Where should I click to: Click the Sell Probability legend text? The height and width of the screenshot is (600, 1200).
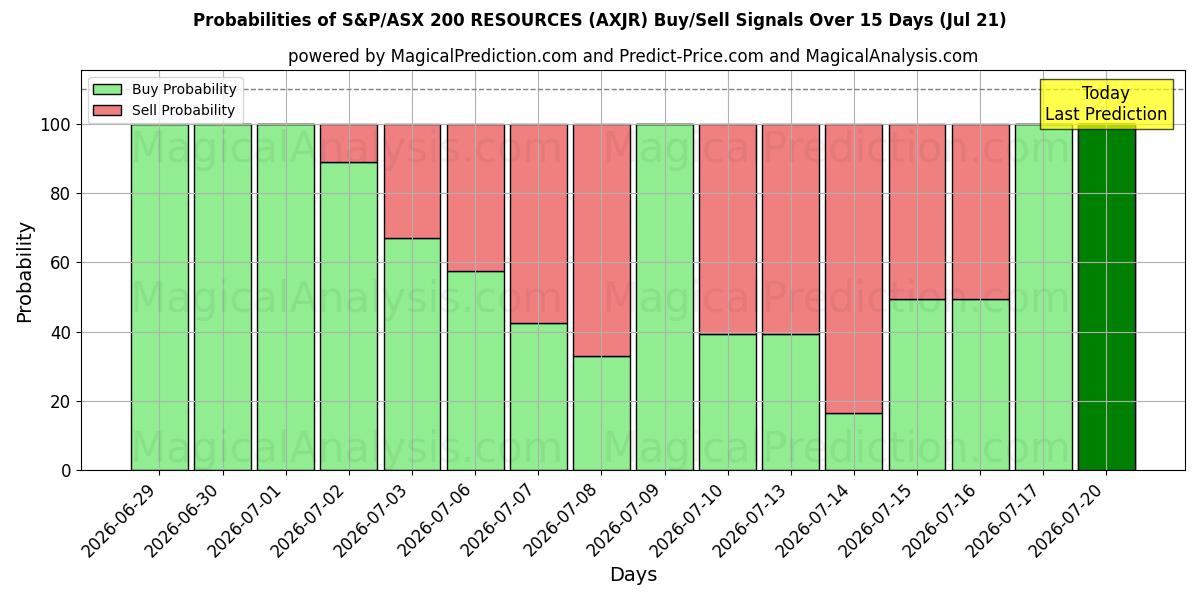point(183,110)
